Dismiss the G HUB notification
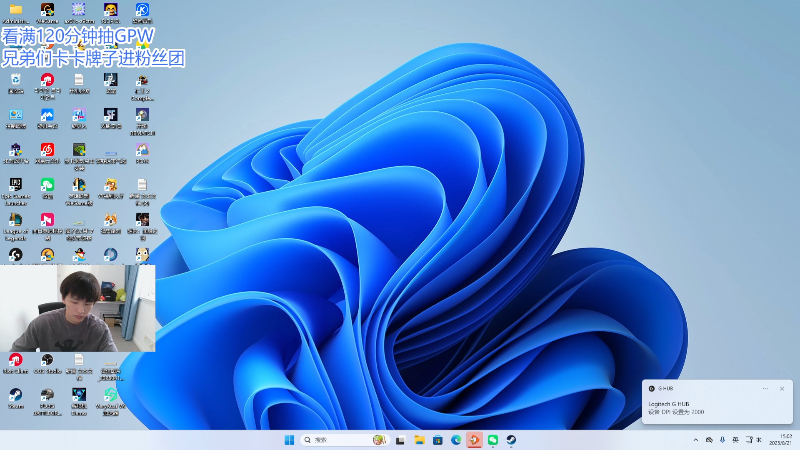Viewport: 800px width, 450px height. pos(782,389)
